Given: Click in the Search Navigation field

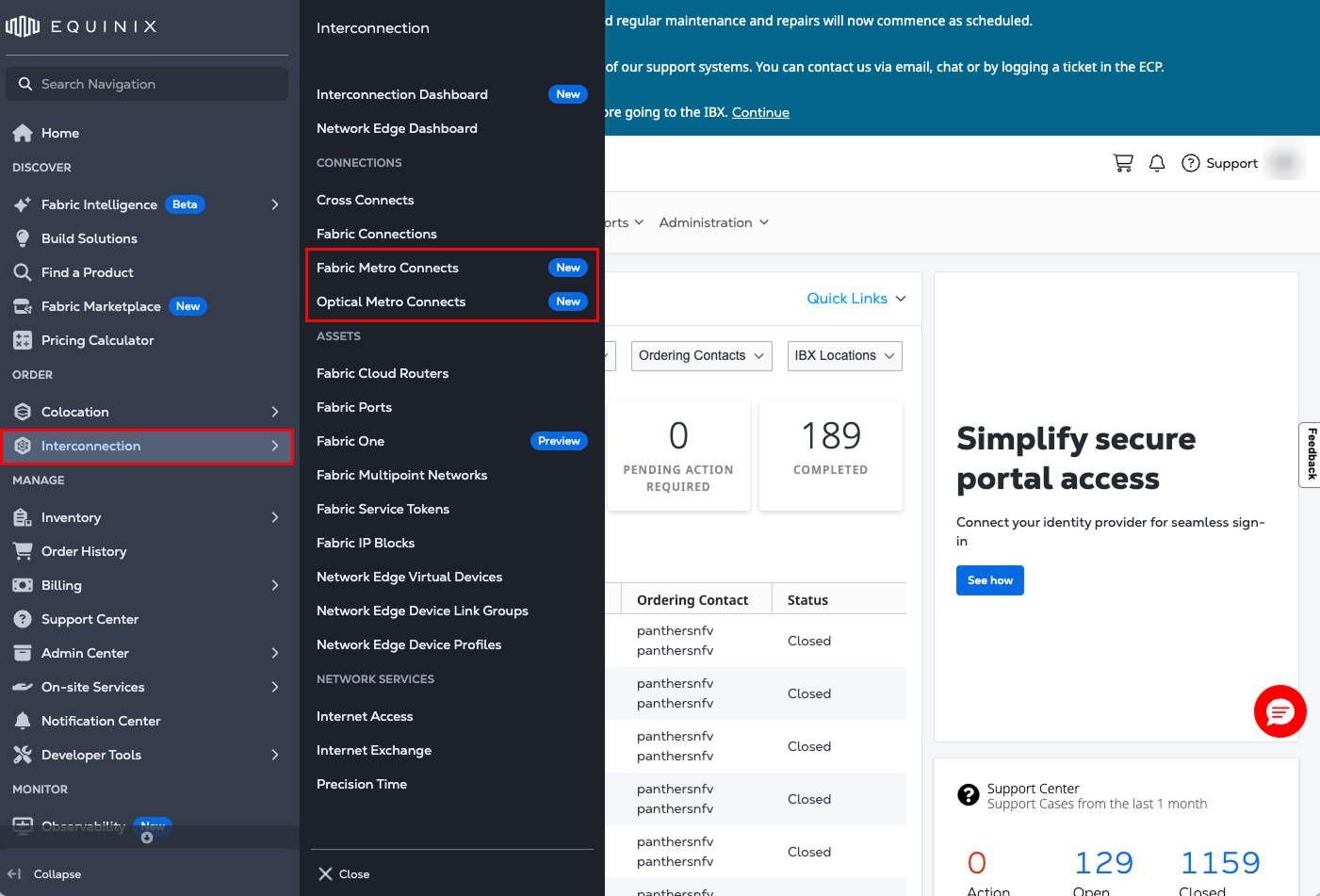Looking at the screenshot, I should point(147,84).
